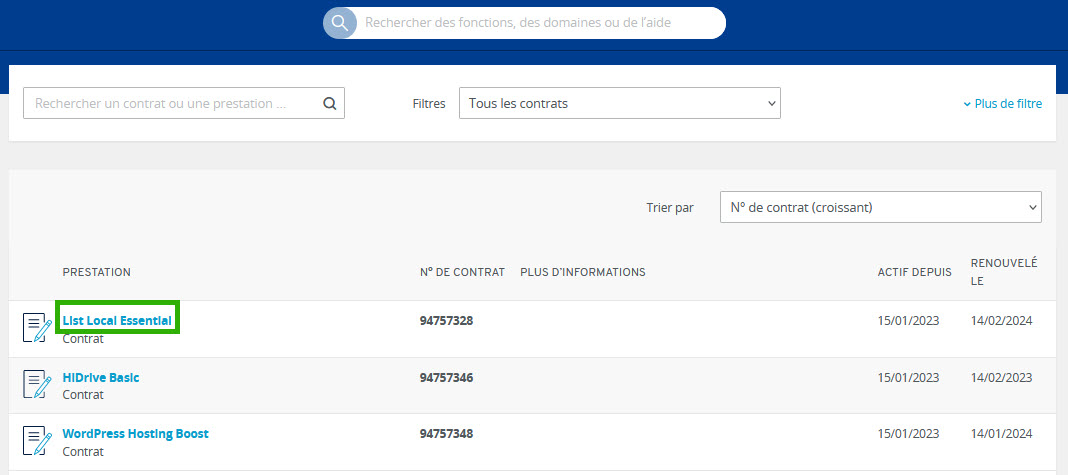Click the List Local Essential contract icon
This screenshot has height=475, width=1068.
click(x=37, y=328)
